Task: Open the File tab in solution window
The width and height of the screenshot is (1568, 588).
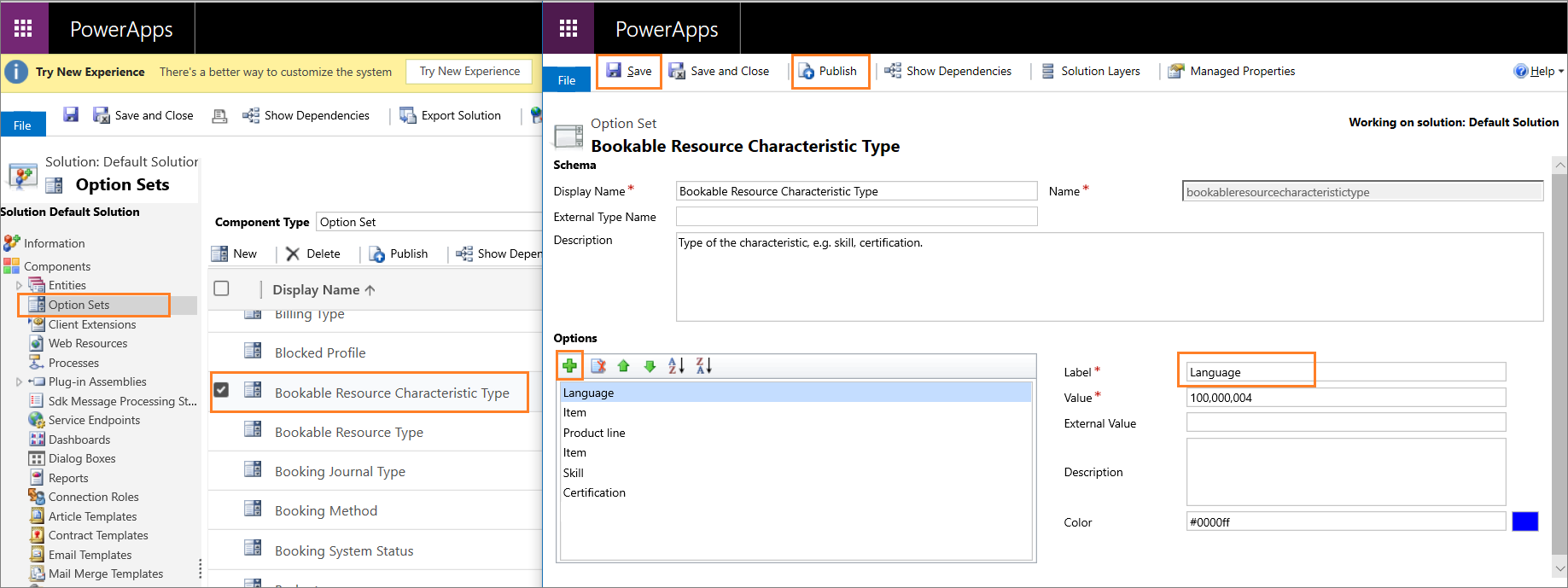Action: 22,125
